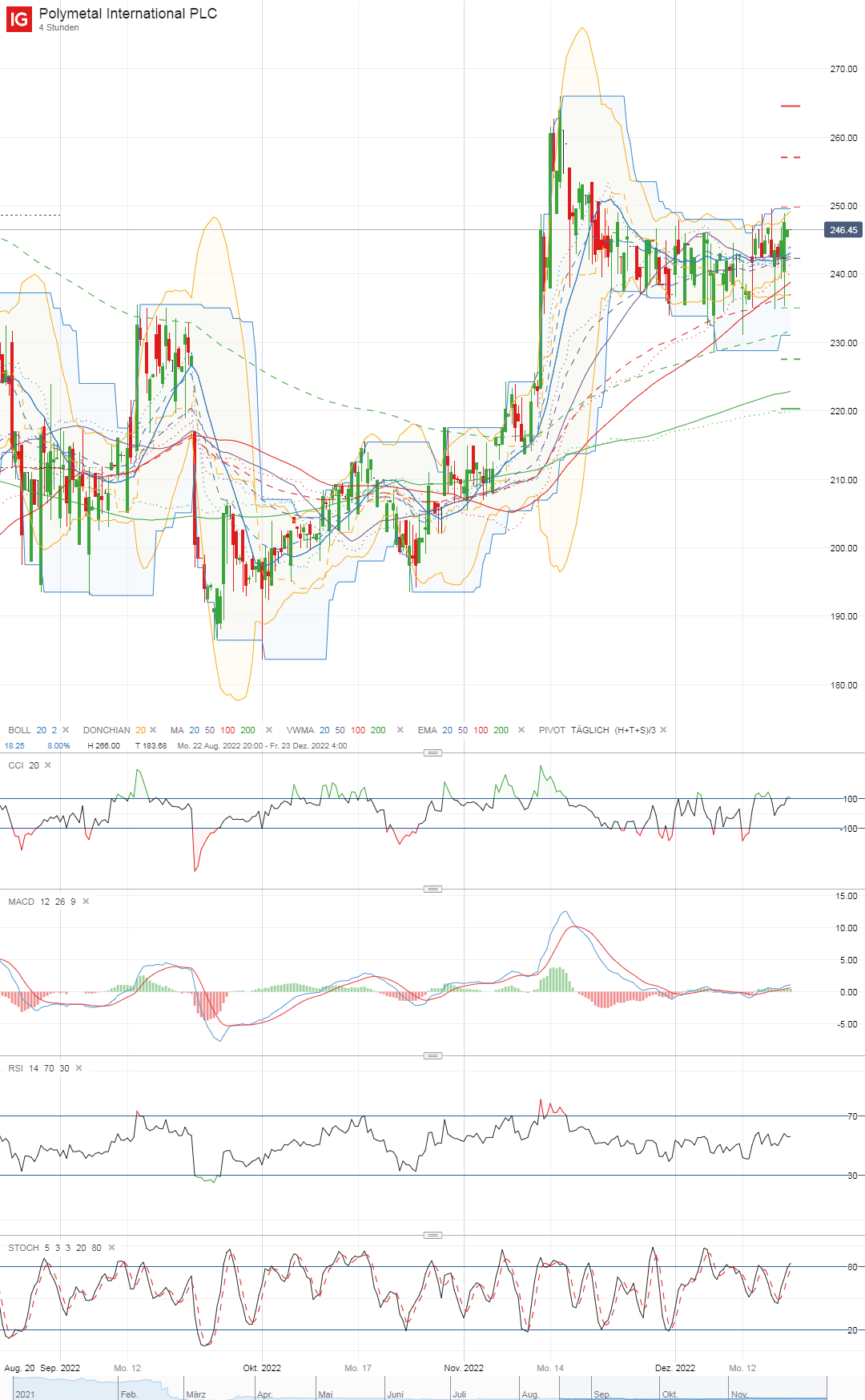Click the date range text below indicators
Viewport: 865px width, 1400px height.
[262, 746]
